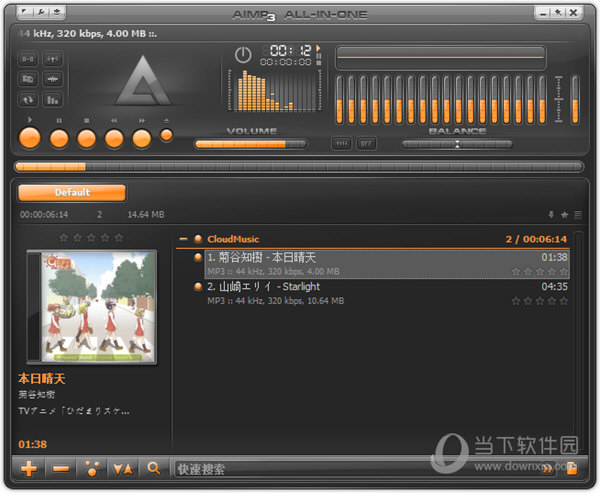600x493 pixels.
Task: Adjust the preamp slider right of the scale
Action: click(x=575, y=100)
